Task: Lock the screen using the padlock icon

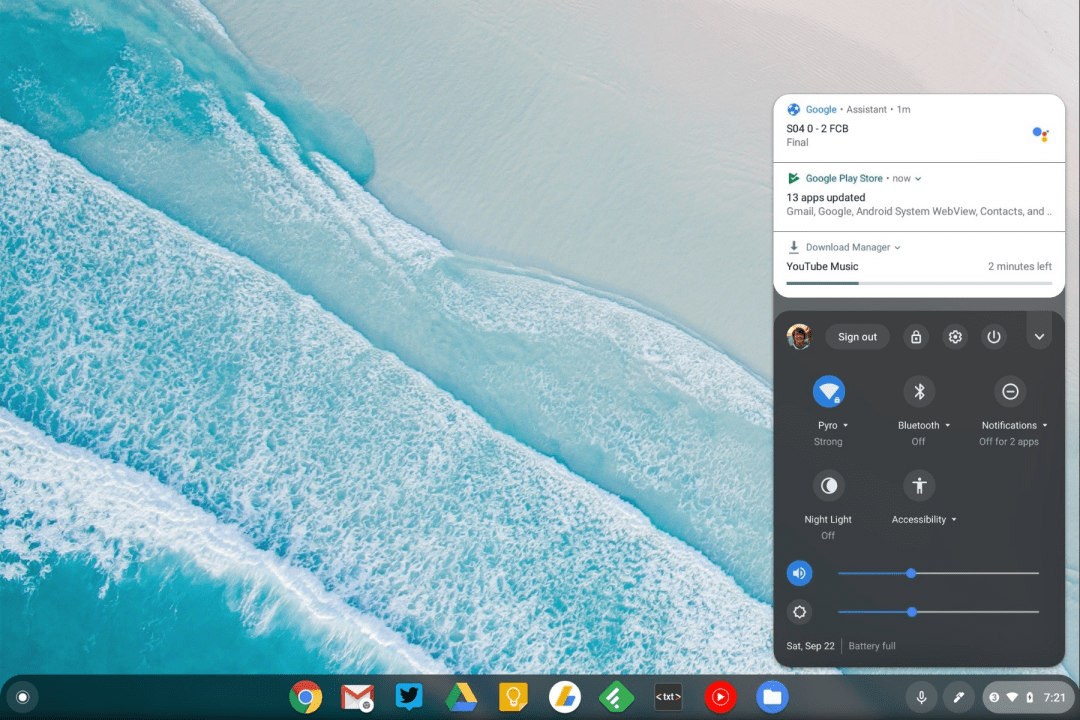Action: tap(916, 336)
